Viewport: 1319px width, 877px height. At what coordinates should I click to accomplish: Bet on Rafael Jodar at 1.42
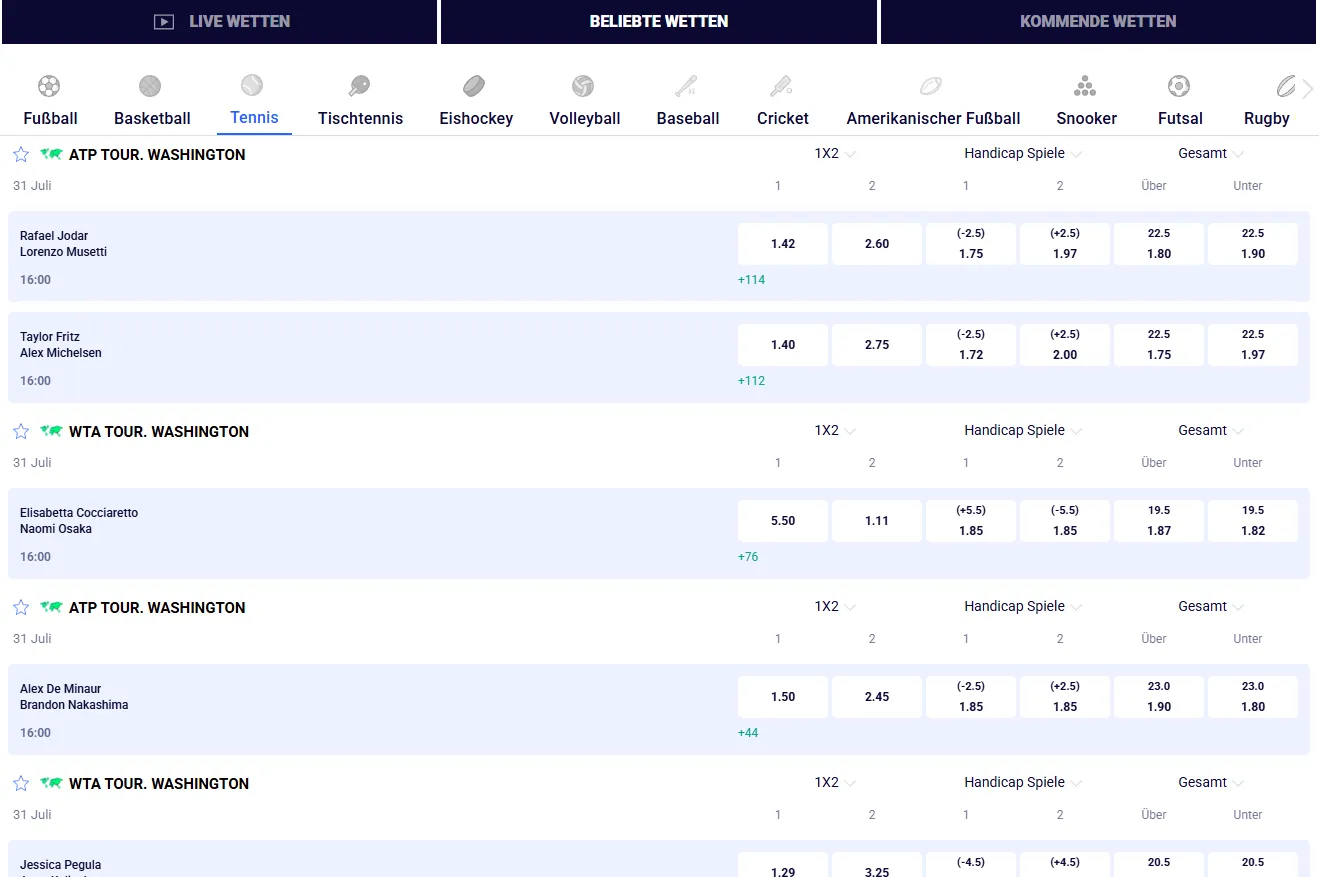click(x=783, y=244)
